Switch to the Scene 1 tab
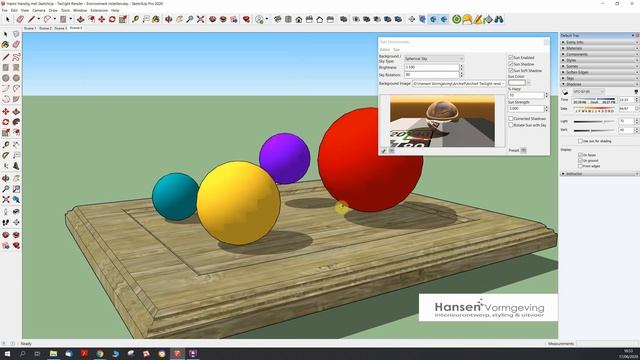The height and width of the screenshot is (360, 640). [30, 28]
